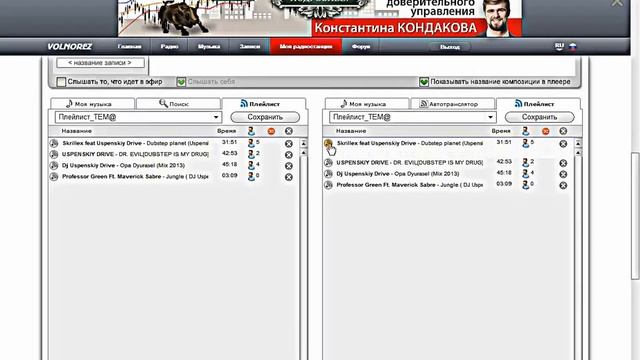Toggle 'Слышать себя' checkbox
The image size is (640, 360).
181,82
